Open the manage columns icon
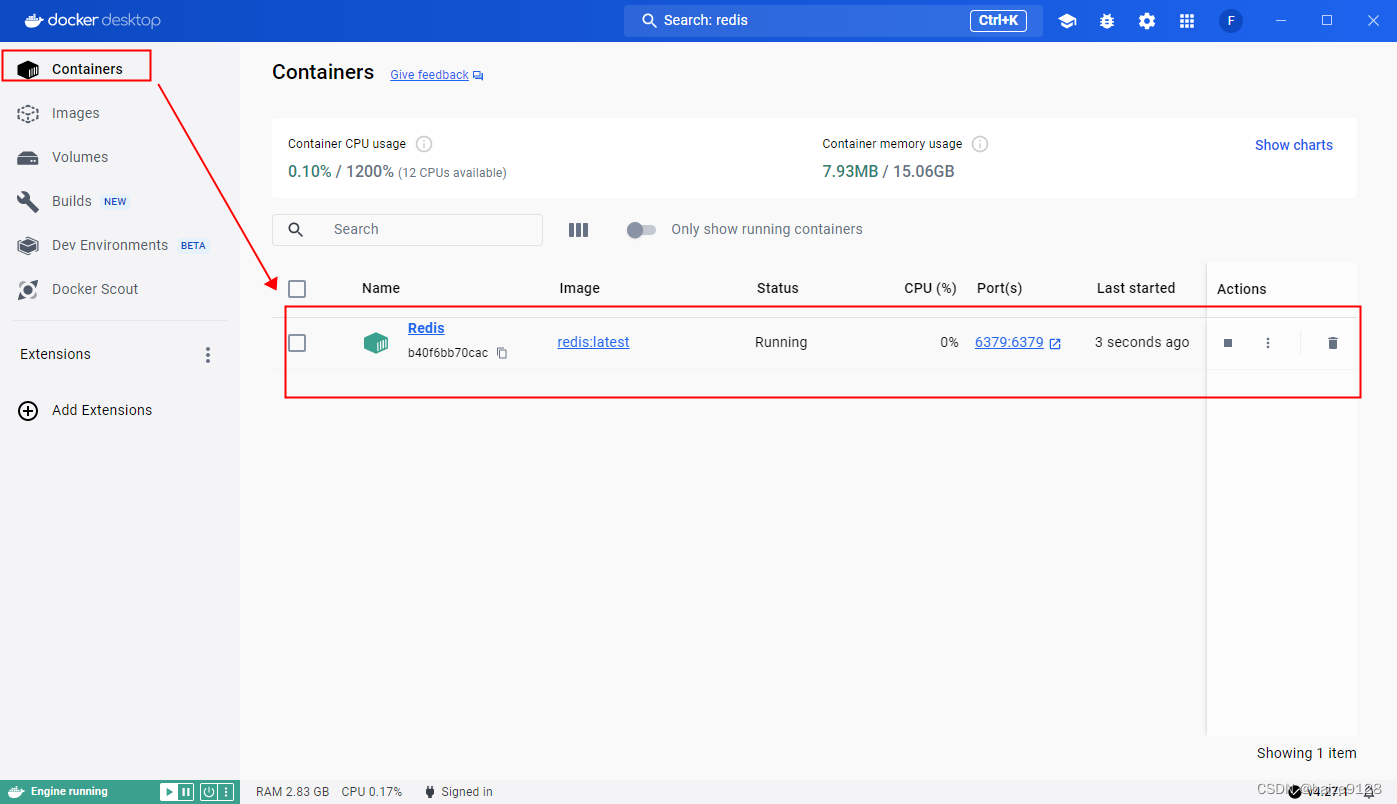 [x=578, y=230]
